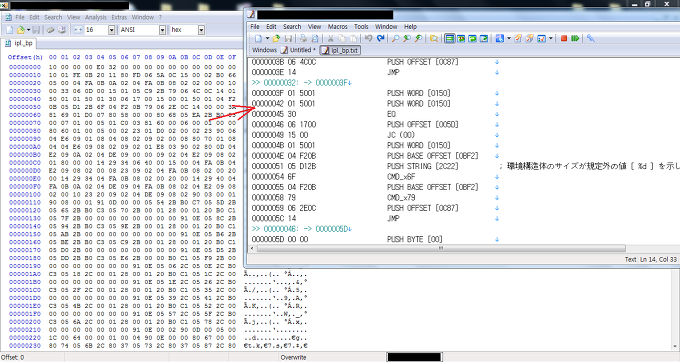Click the Paste icon in text editor
This screenshot has height=362, width=680.
point(353,39)
